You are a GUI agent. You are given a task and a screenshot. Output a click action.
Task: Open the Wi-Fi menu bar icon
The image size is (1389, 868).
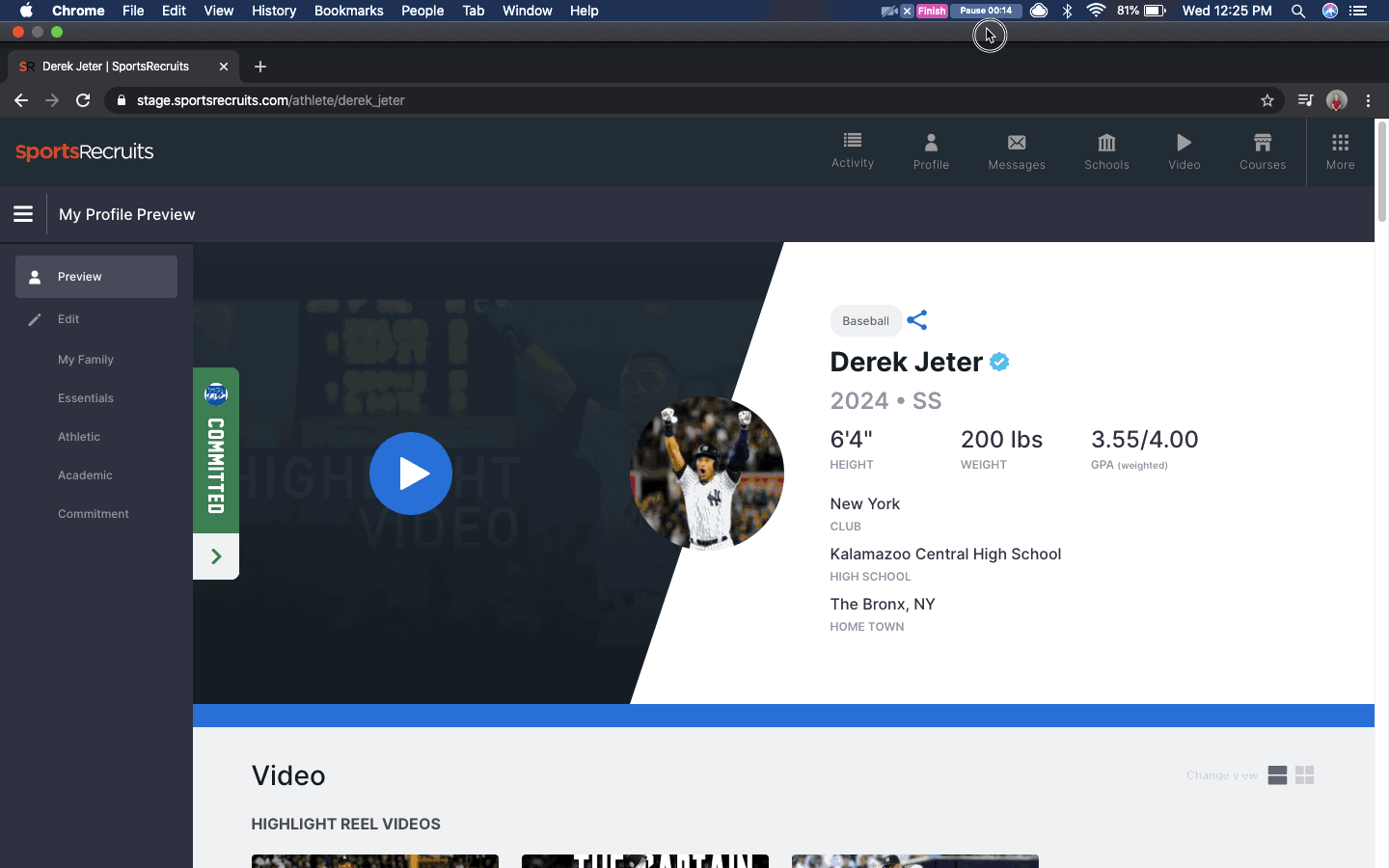(1096, 11)
